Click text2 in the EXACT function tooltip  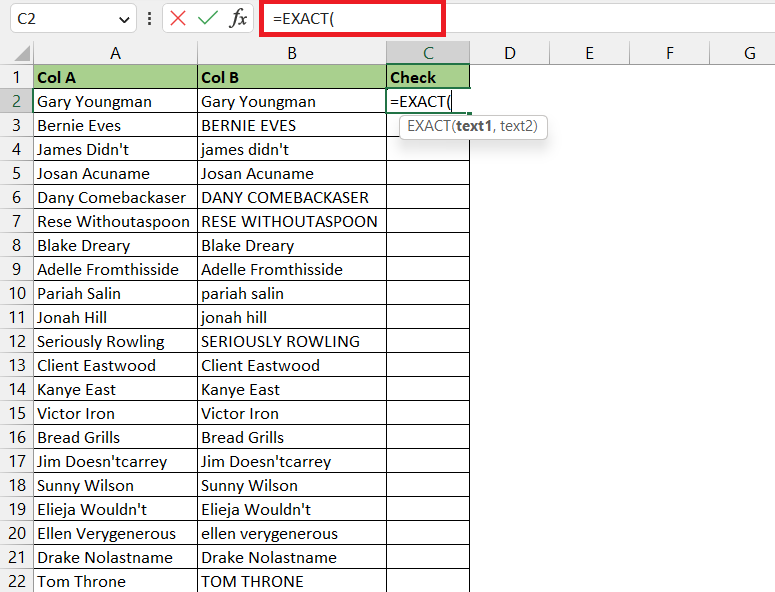[x=516, y=126]
